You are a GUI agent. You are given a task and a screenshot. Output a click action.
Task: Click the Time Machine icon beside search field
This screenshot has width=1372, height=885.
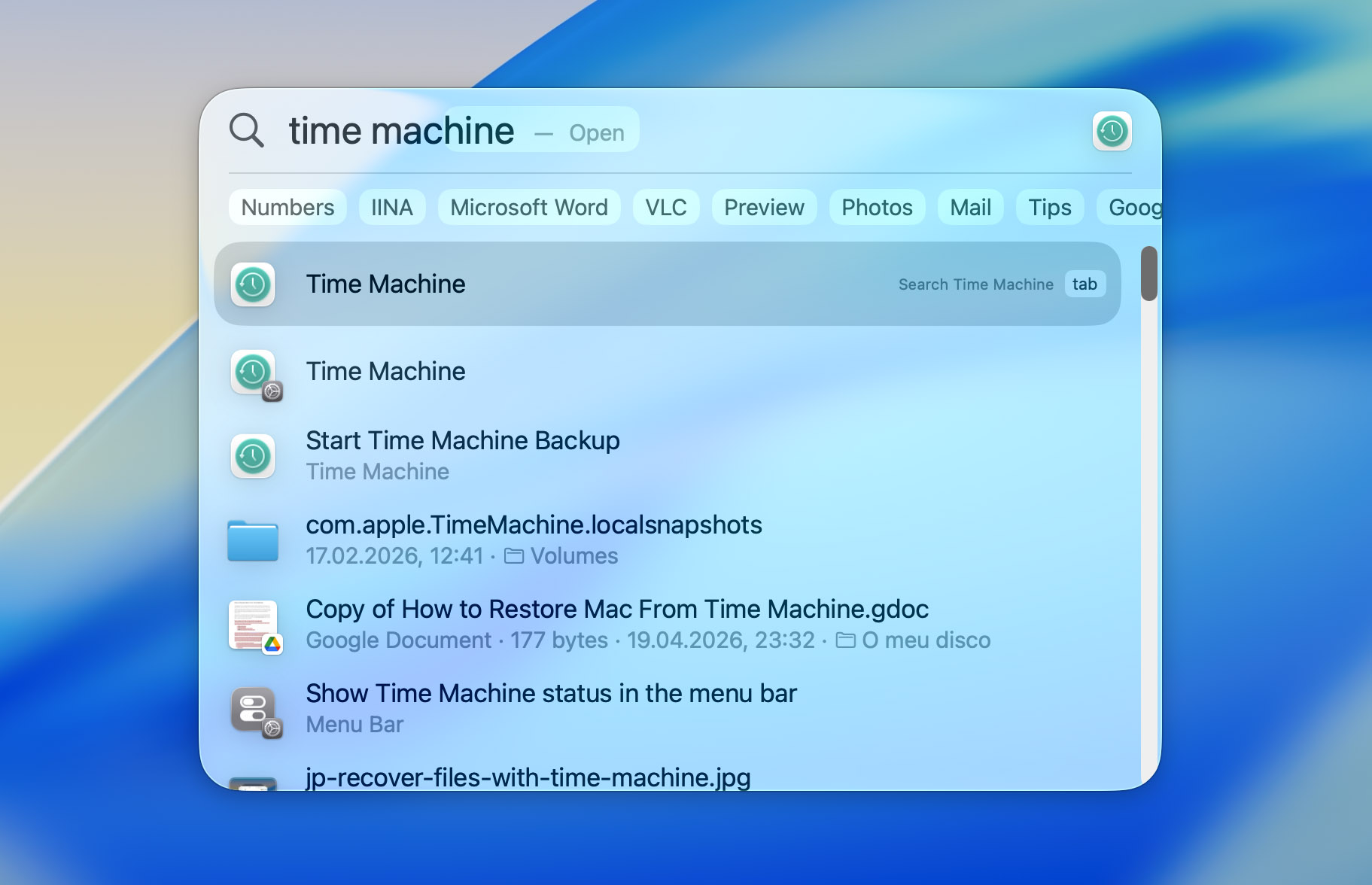click(1112, 132)
